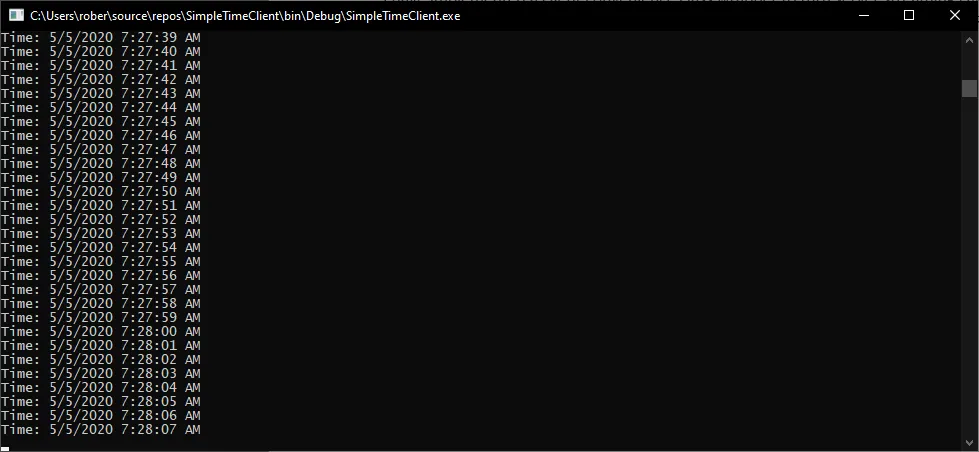The height and width of the screenshot is (452, 979).
Task: Click the line Time: 5/5/2020 7:28:04 AM
Action: point(101,388)
